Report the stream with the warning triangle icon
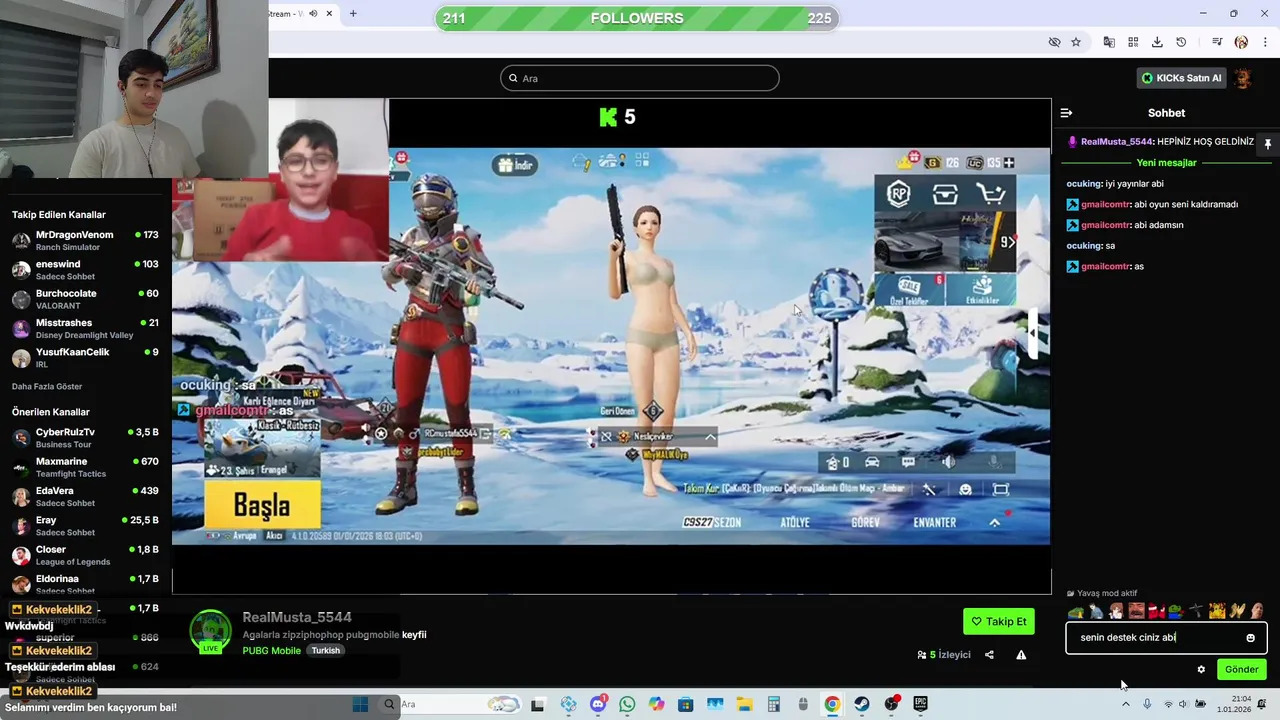Viewport: 1280px width, 720px height. coord(1021,655)
